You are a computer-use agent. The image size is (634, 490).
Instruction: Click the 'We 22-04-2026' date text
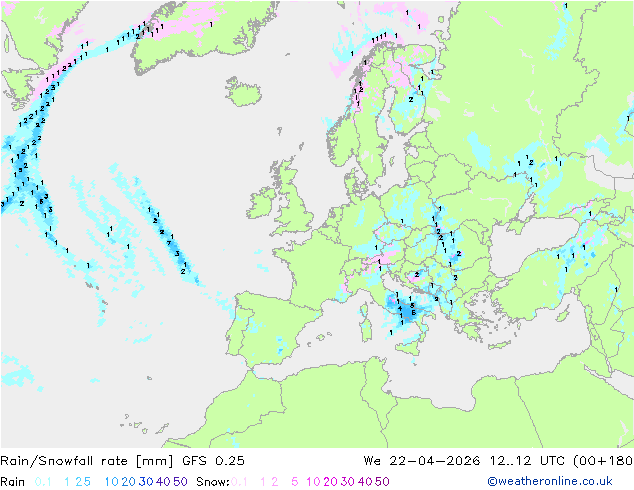tap(422, 461)
